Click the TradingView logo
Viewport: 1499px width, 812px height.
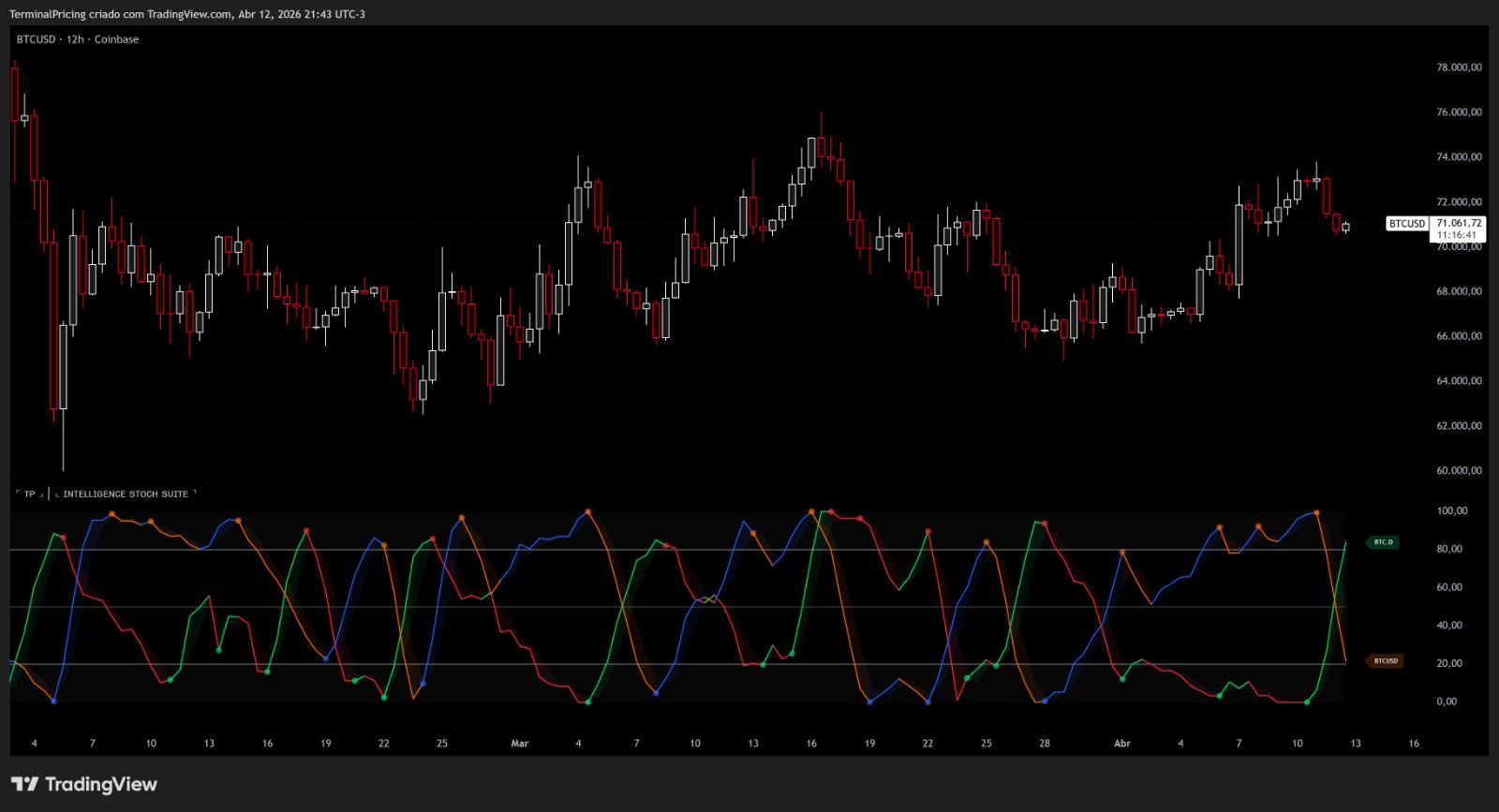click(84, 784)
